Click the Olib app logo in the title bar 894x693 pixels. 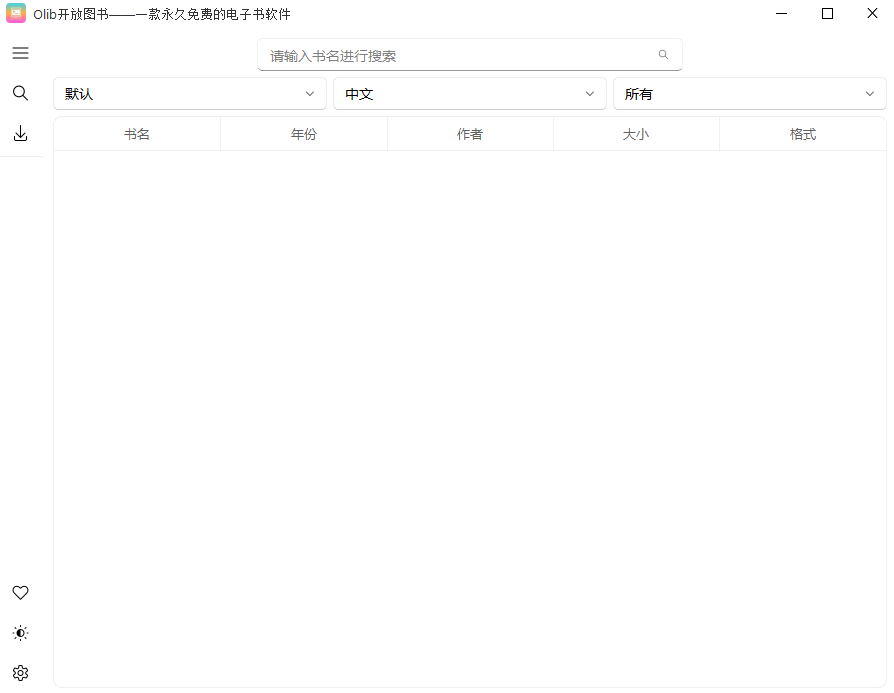pyautogui.click(x=15, y=13)
